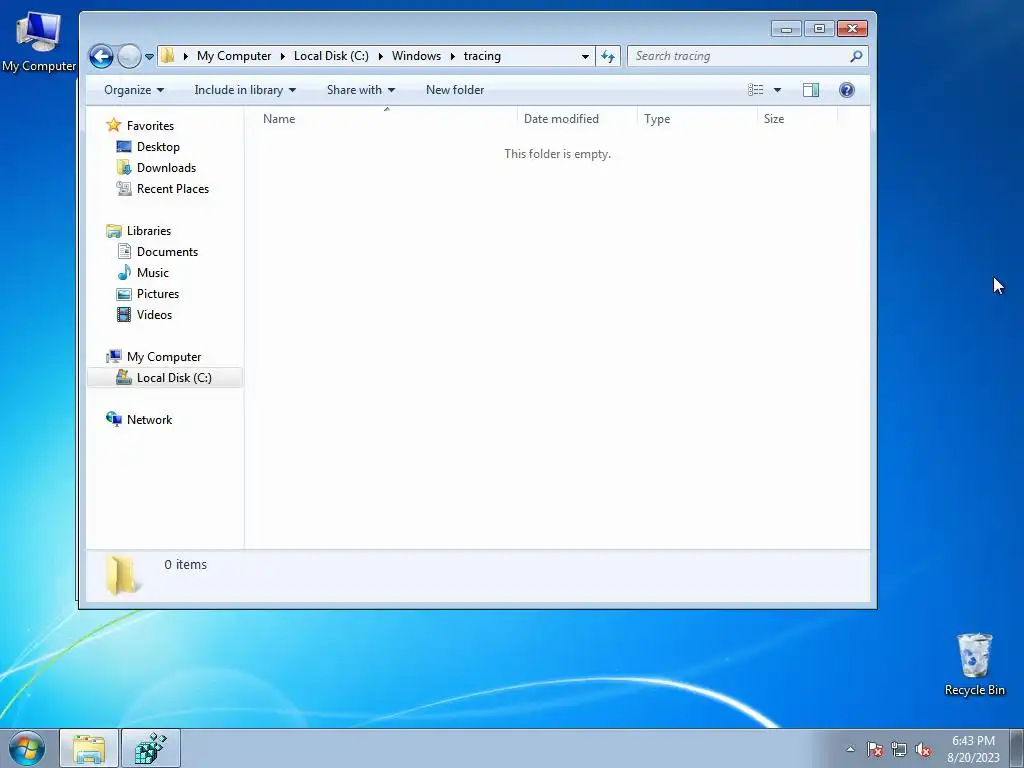Select Libraries in navigation pane

point(149,231)
